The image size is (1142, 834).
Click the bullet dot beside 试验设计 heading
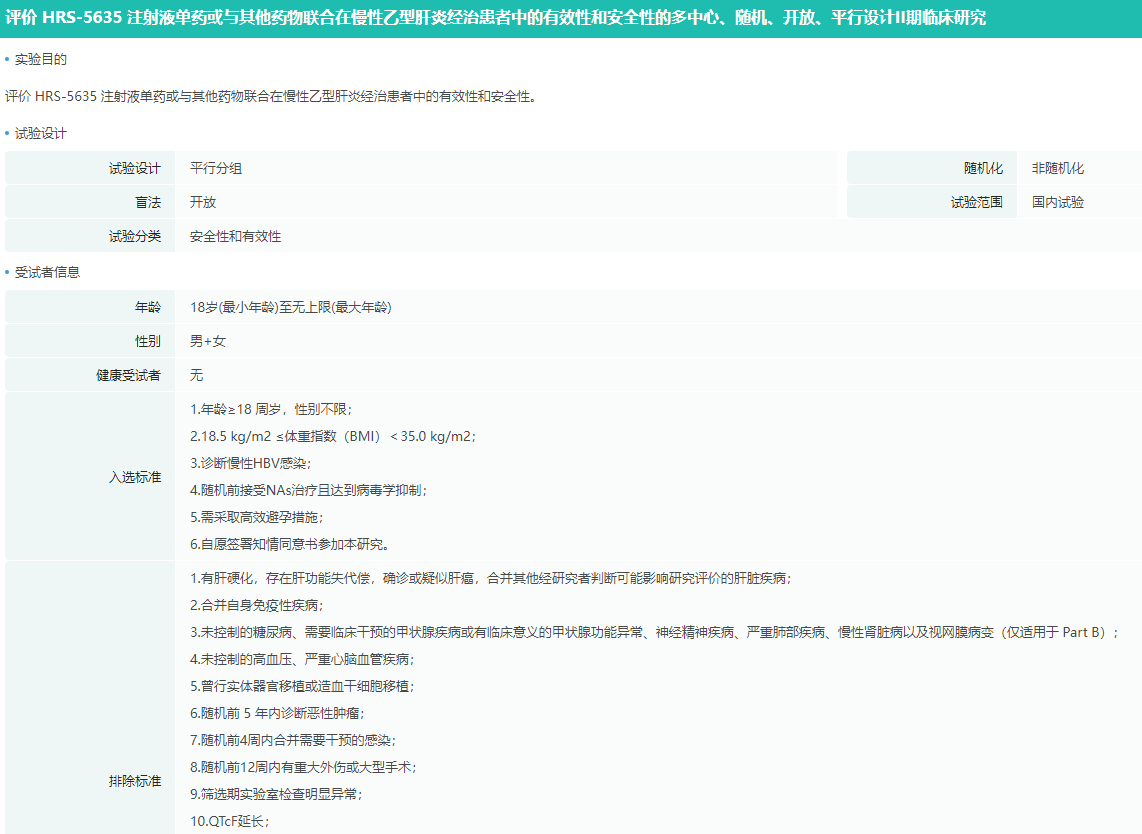tap(7, 134)
